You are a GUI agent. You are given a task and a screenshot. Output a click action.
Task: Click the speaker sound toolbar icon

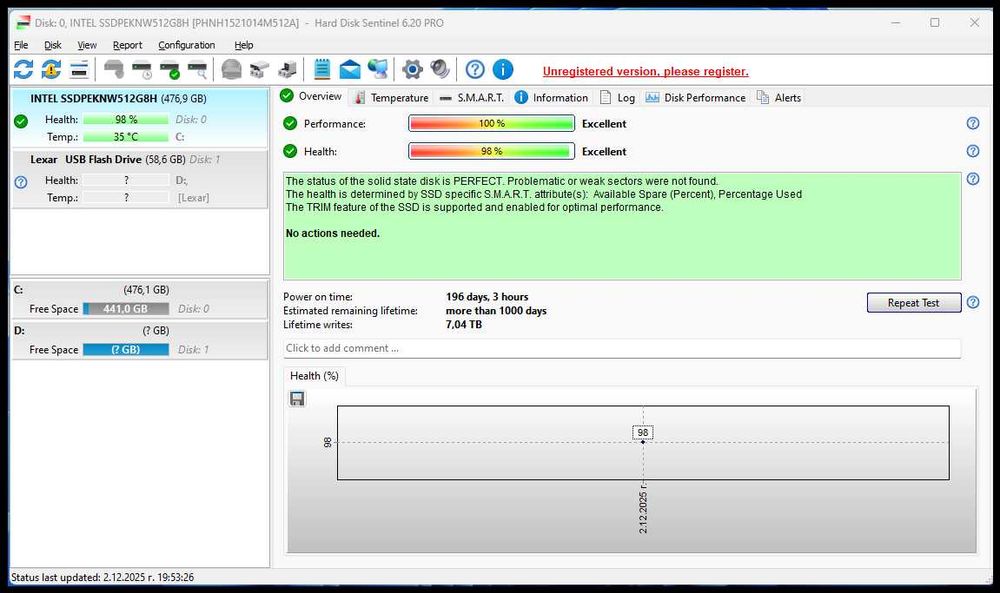click(440, 70)
